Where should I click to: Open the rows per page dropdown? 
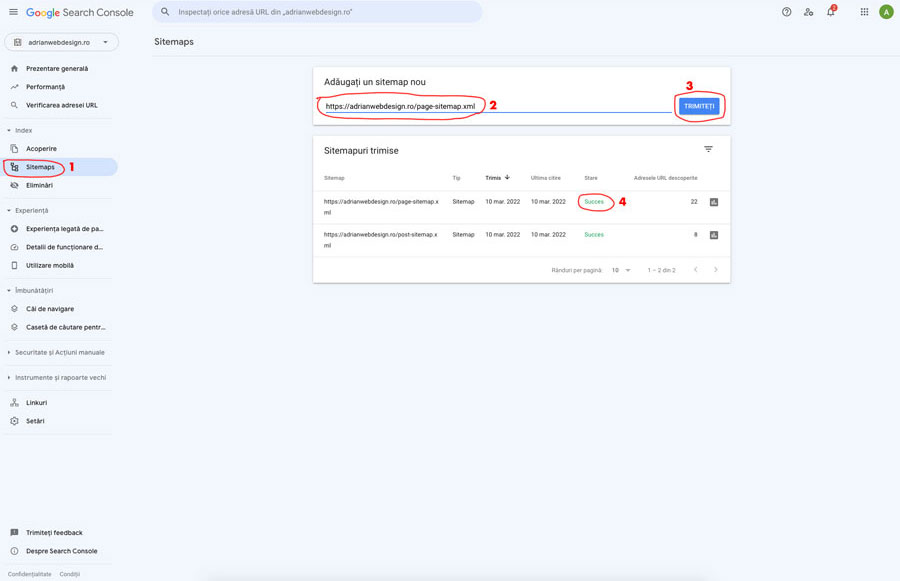pos(621,270)
